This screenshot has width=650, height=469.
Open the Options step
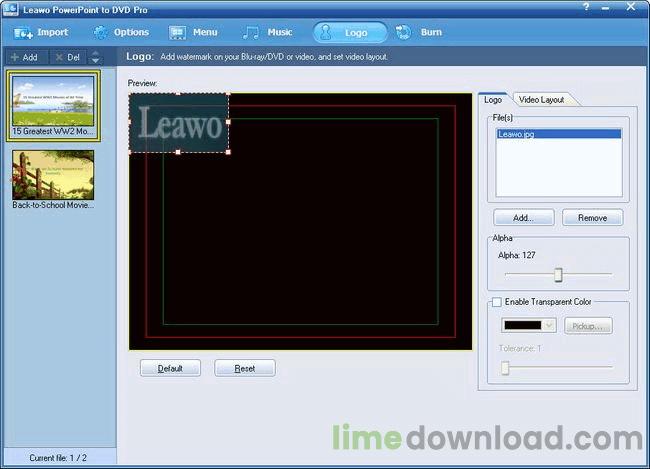pos(121,32)
